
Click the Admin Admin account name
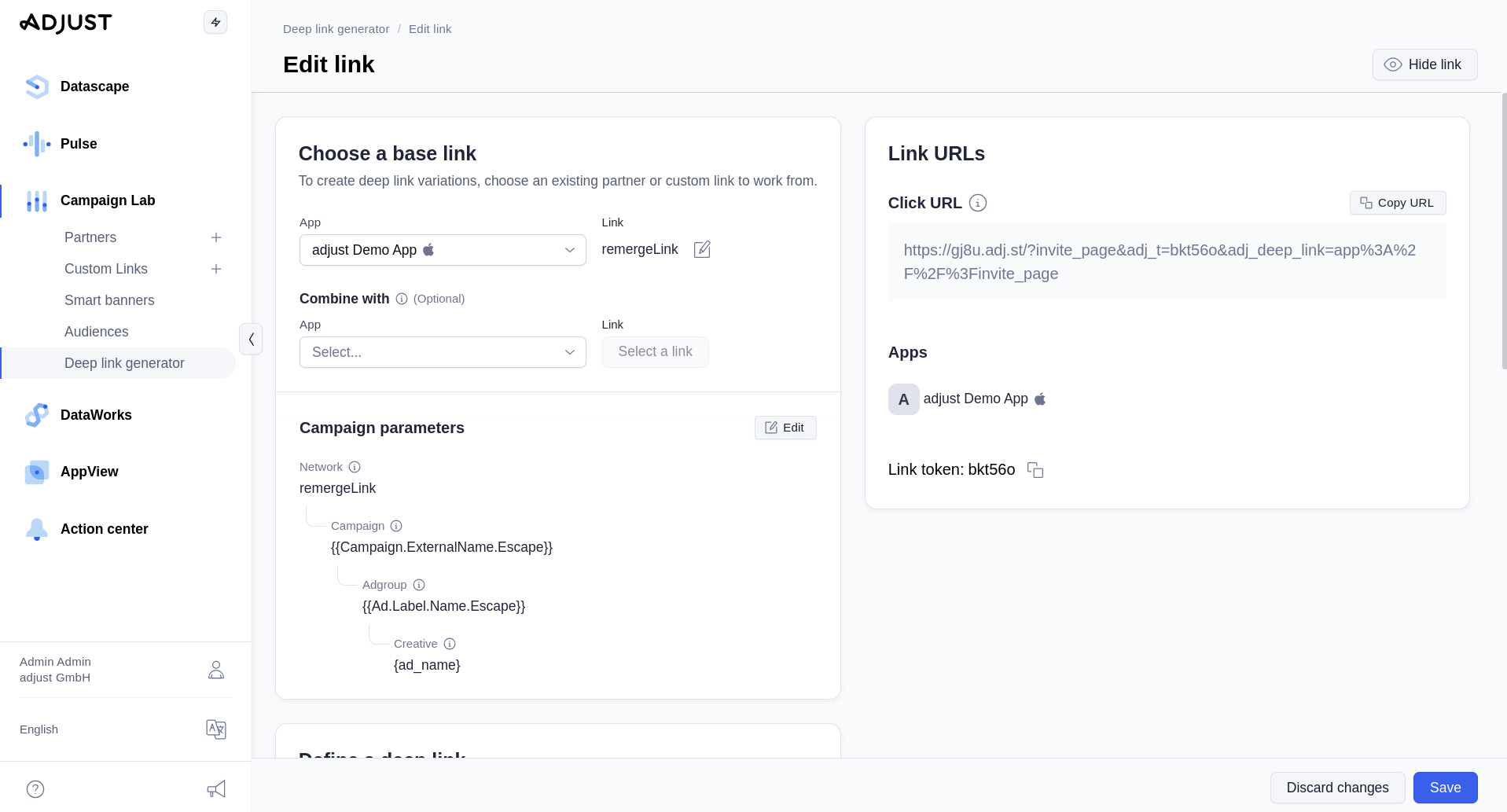[55, 662]
